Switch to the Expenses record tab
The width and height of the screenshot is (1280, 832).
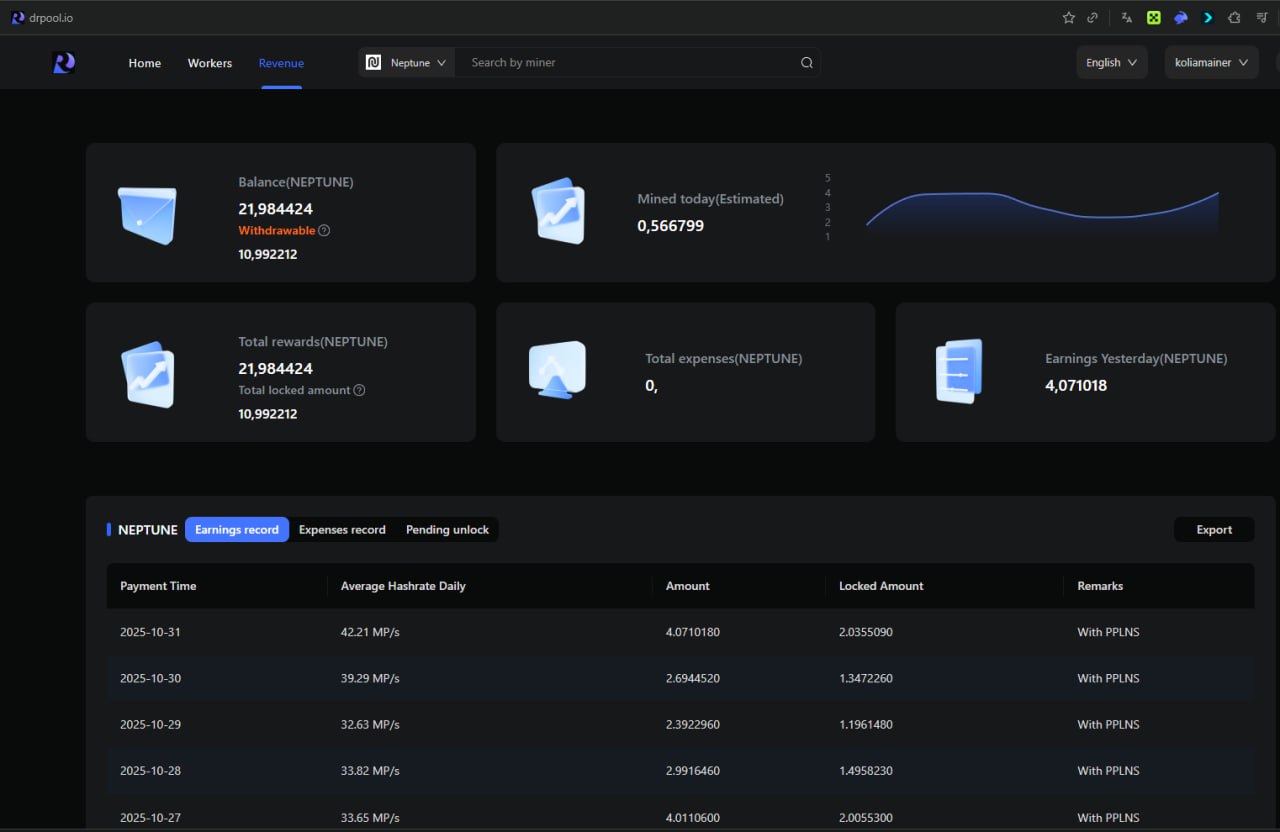342,530
